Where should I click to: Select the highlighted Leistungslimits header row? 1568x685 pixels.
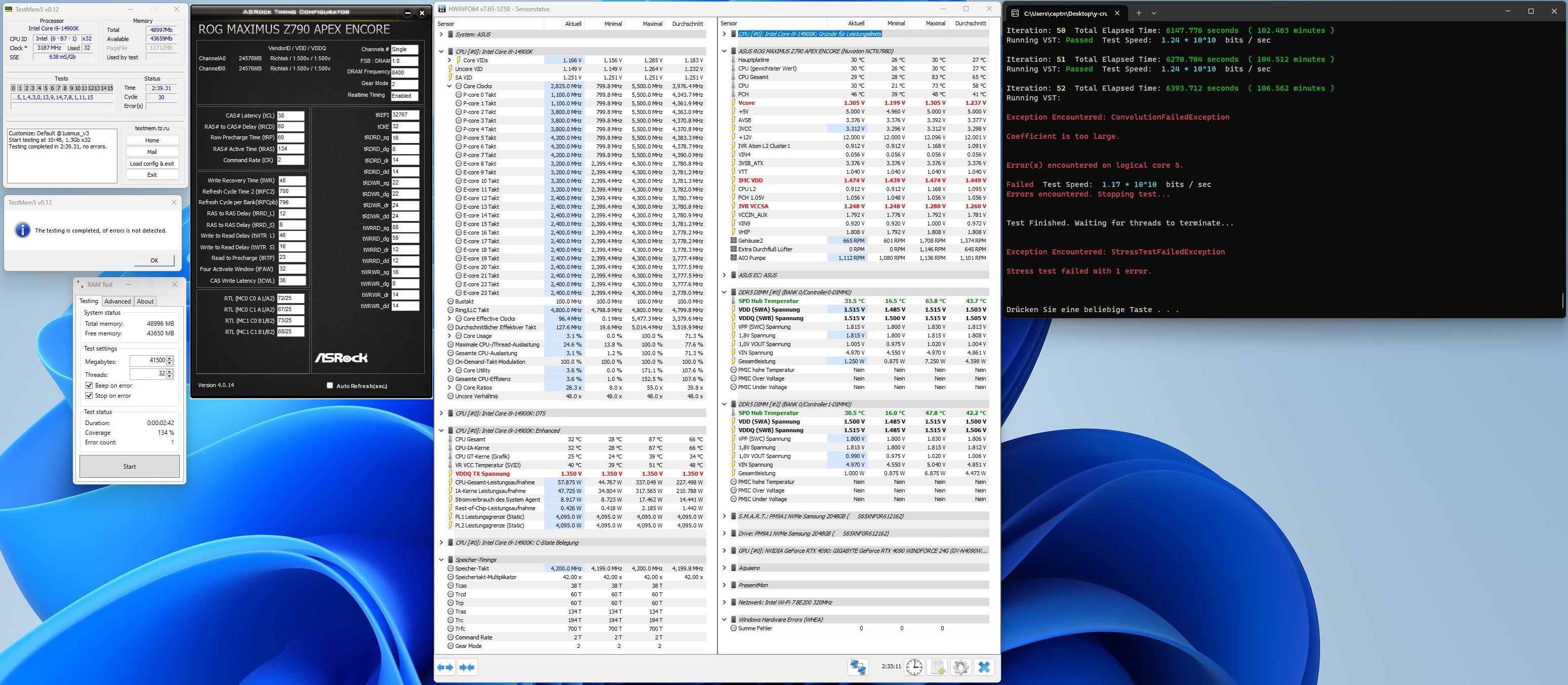(810, 34)
